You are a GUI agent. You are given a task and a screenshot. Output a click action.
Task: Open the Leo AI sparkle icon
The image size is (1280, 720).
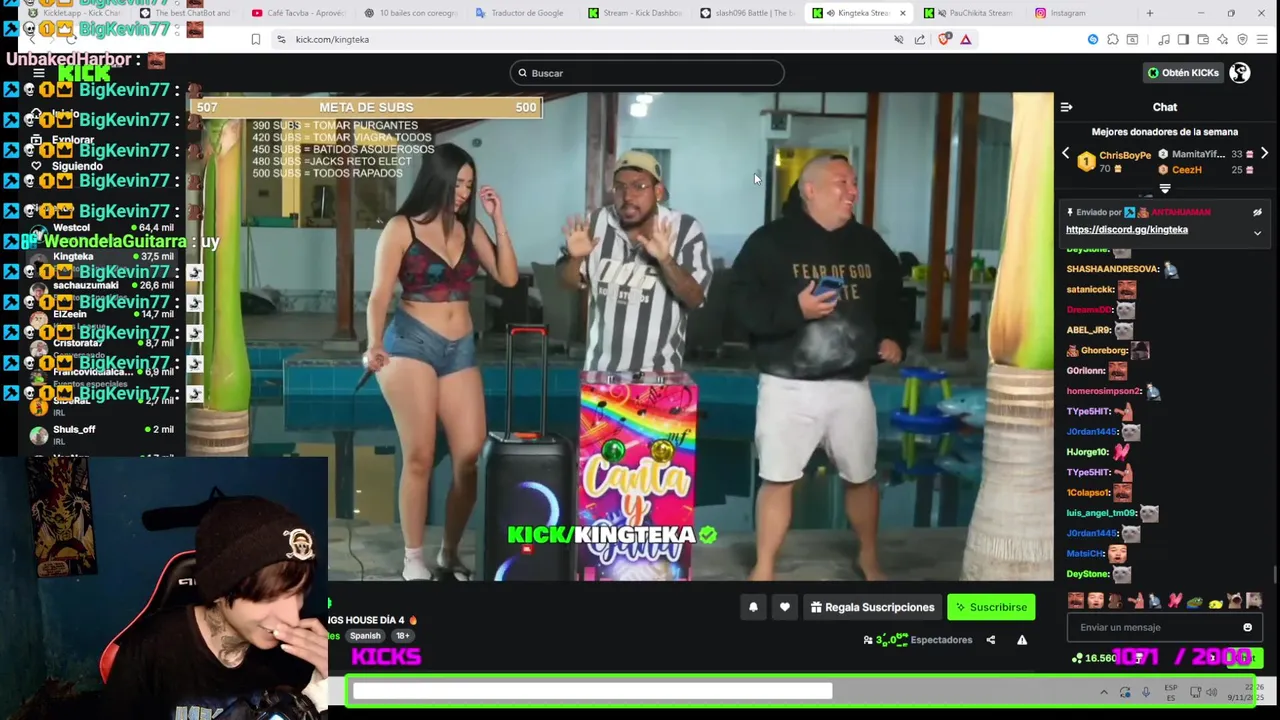[1222, 39]
